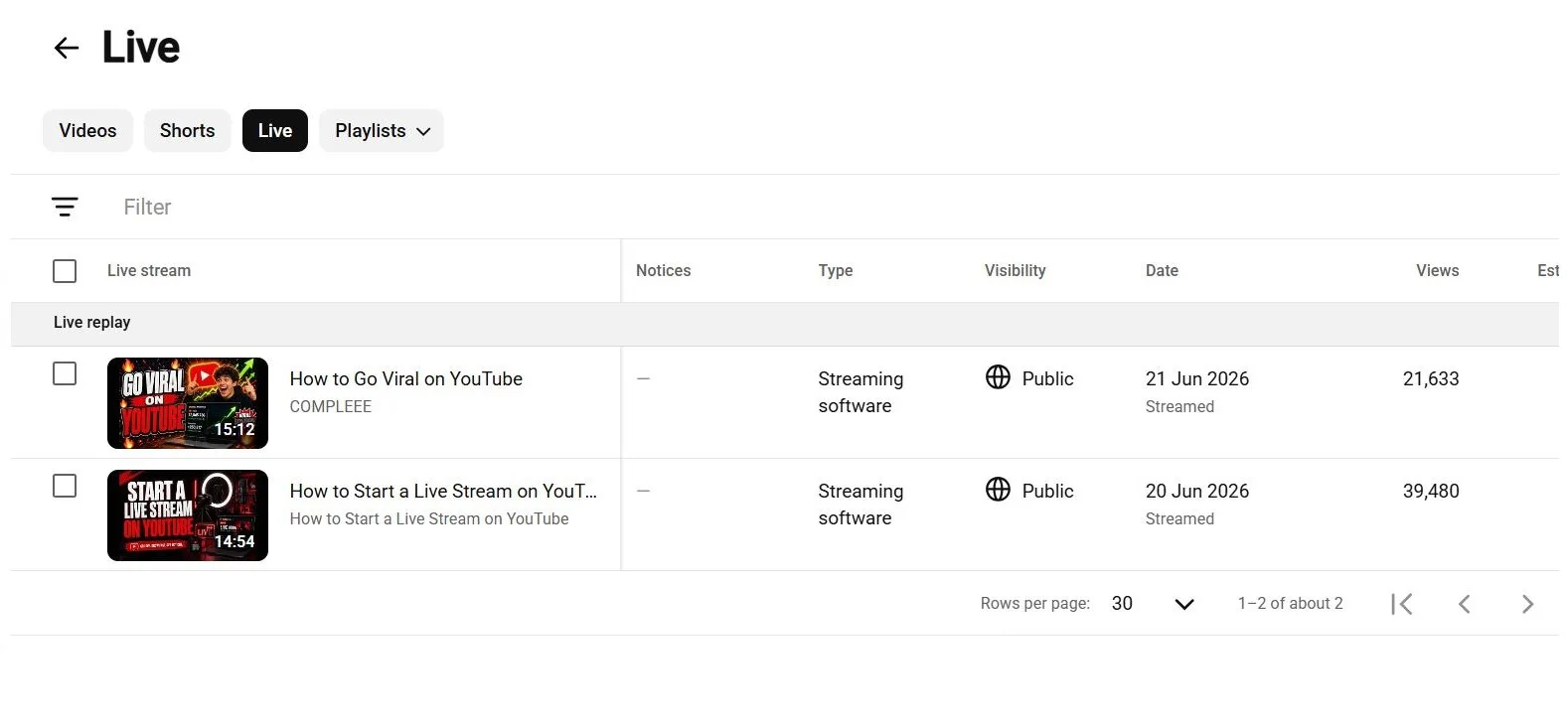Sort by the Views column header
Screen dimensions: 1568x727
coord(1438,270)
